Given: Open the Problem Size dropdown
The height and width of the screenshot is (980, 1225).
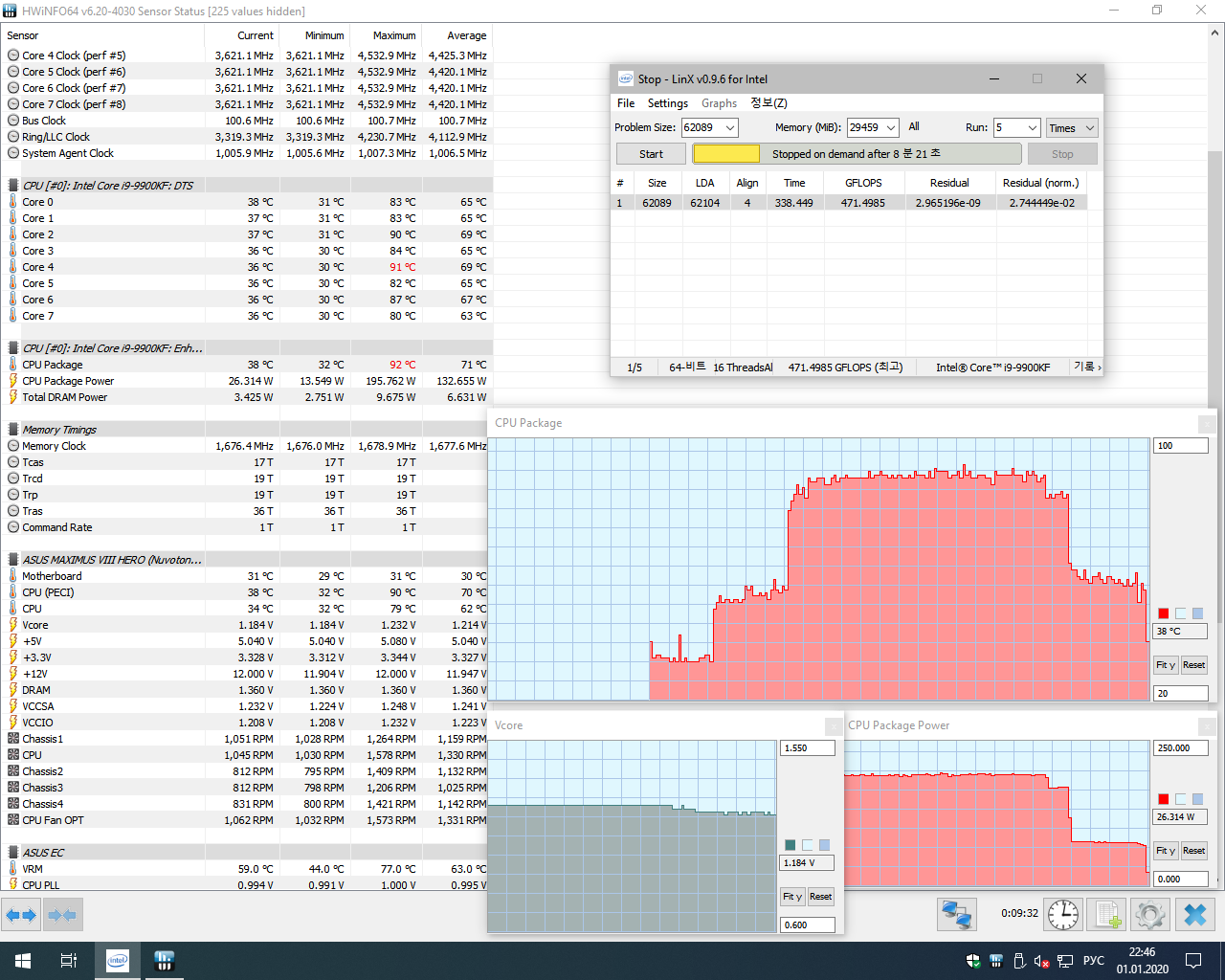Looking at the screenshot, I should [x=730, y=127].
